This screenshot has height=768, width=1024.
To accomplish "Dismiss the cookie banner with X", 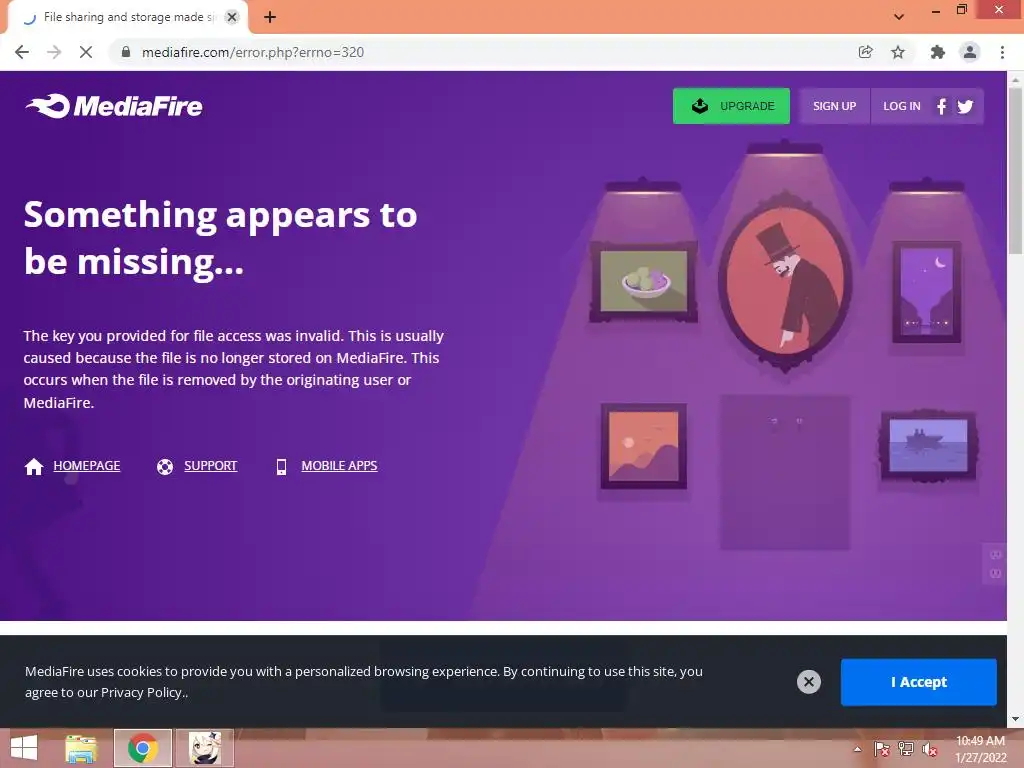I will pos(808,682).
